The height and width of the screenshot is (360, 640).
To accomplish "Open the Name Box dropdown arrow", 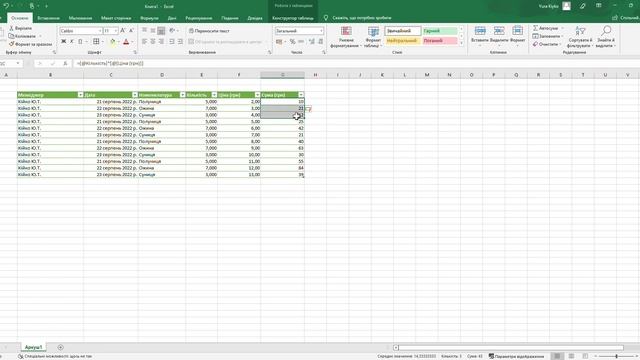I will (18, 63).
